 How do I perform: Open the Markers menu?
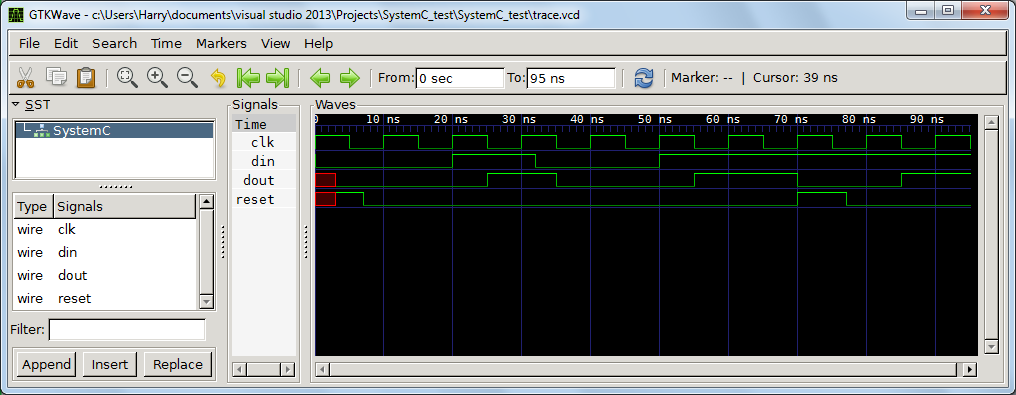(x=221, y=43)
